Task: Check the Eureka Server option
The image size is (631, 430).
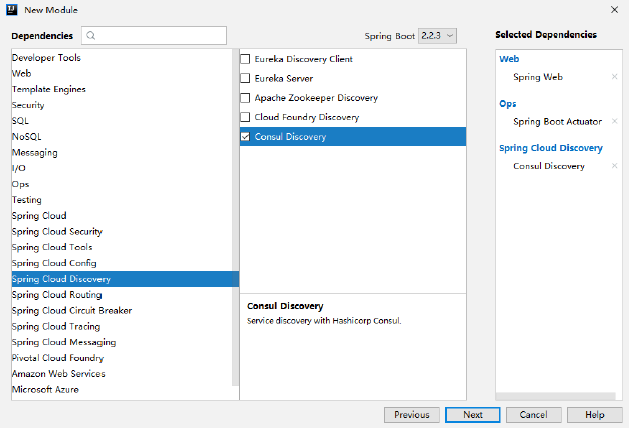Action: tap(246, 79)
